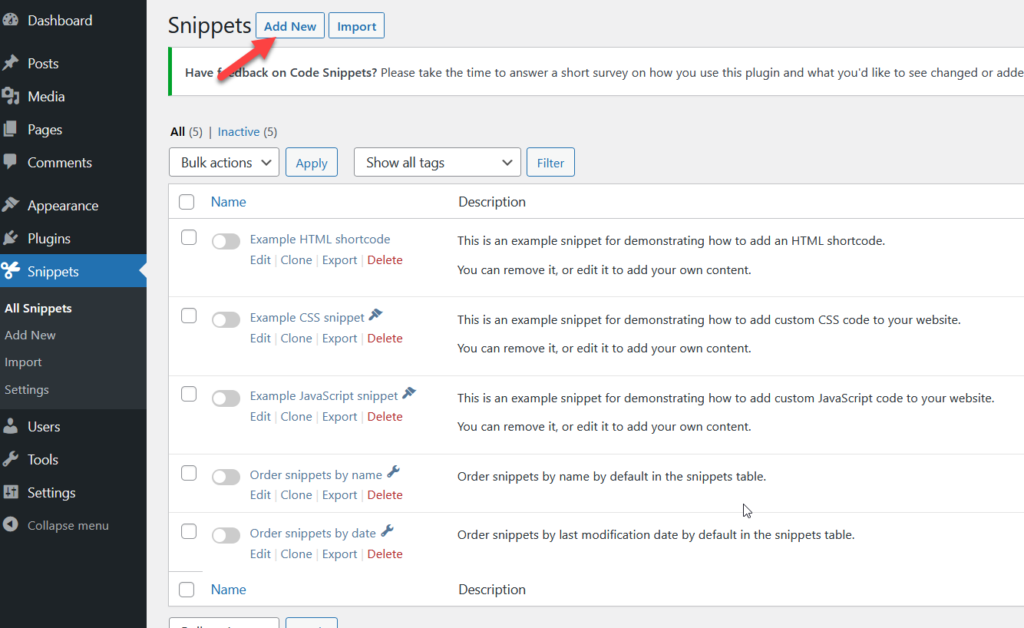
Task: Click the Comments speech bubble icon
Action: coord(10,162)
